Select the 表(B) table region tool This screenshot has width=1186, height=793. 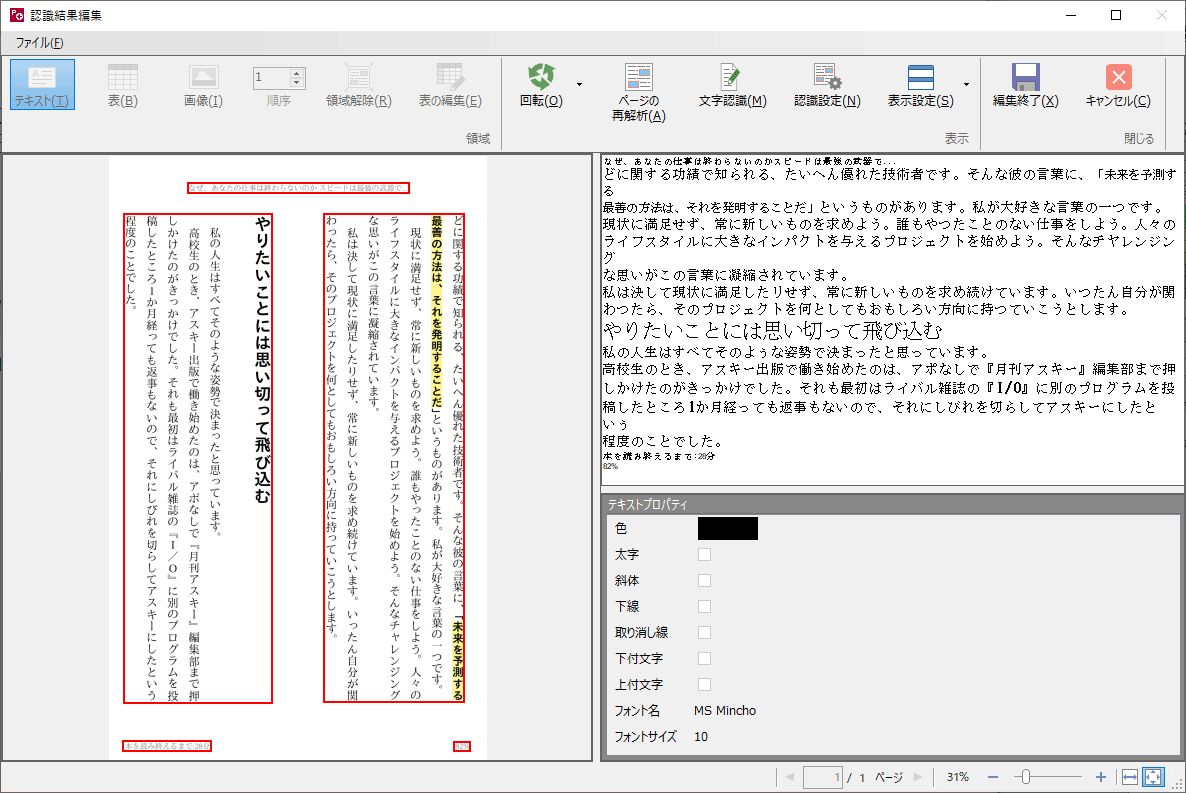pyautogui.click(x=123, y=85)
